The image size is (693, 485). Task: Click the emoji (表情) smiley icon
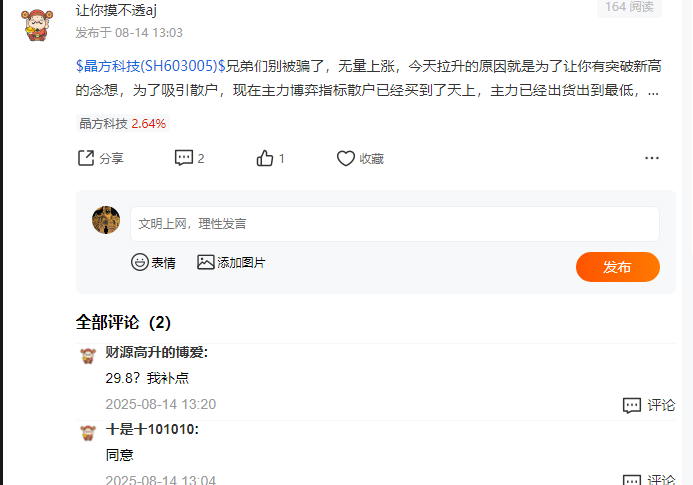coord(140,262)
